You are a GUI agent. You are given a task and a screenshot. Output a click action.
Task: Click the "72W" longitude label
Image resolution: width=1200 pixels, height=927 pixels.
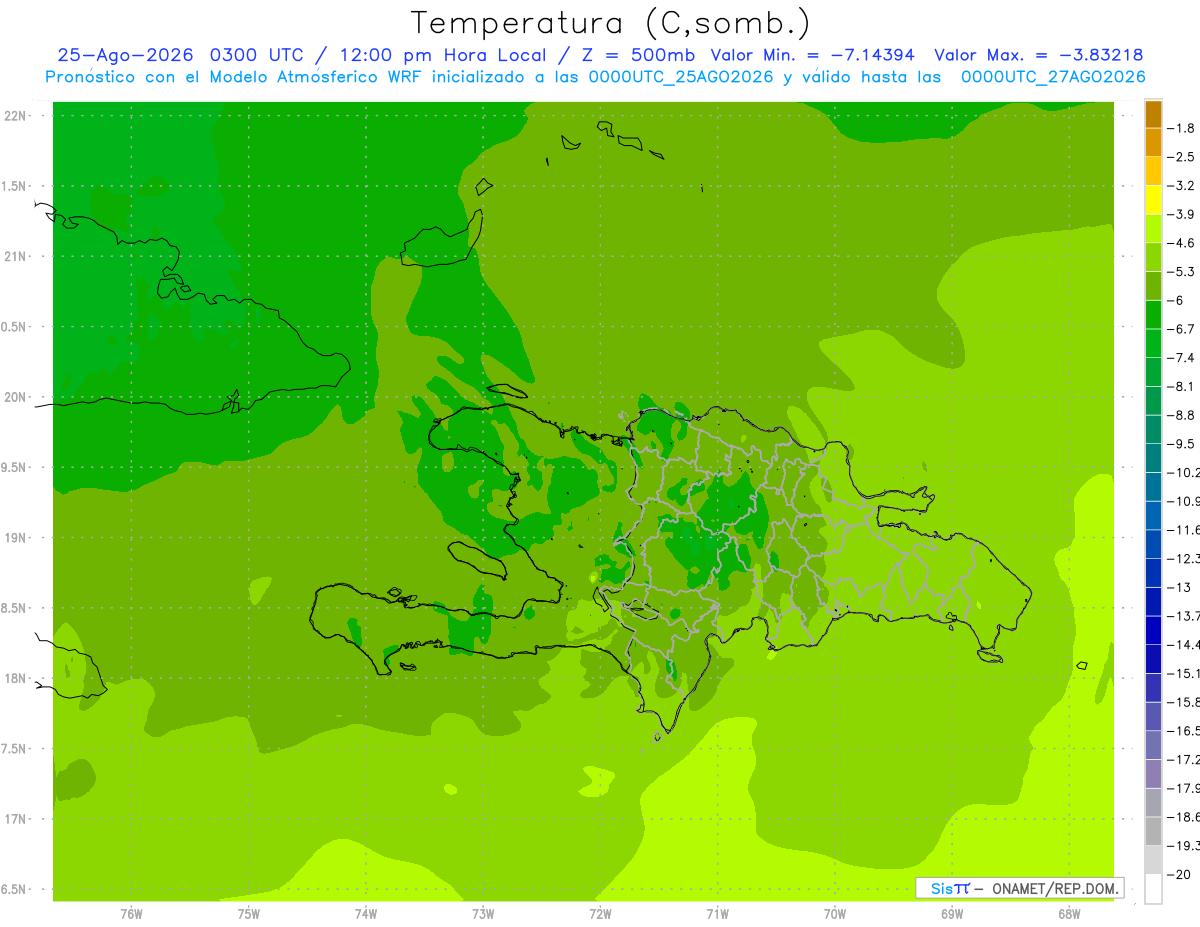coord(600,914)
